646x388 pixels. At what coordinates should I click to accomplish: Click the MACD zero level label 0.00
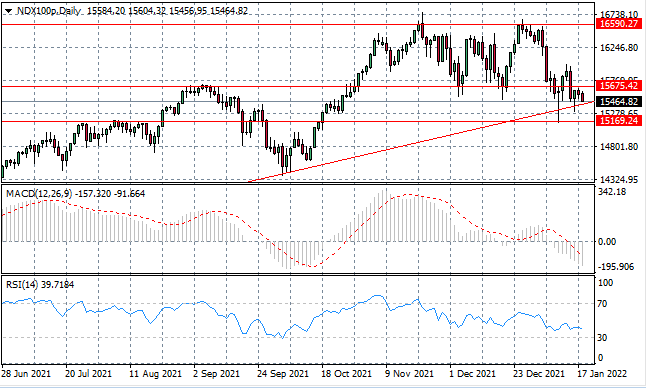pos(607,241)
